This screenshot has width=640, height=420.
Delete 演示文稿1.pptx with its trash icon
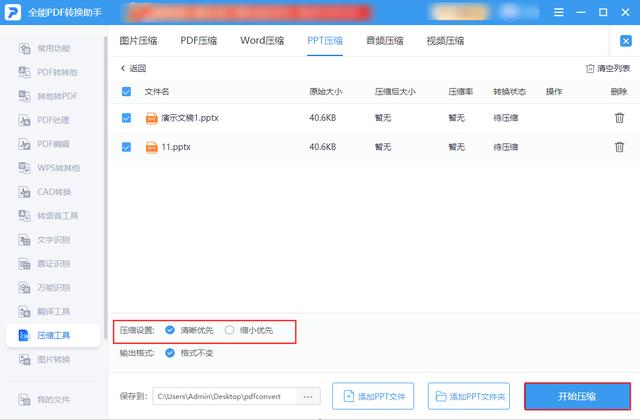tap(619, 118)
